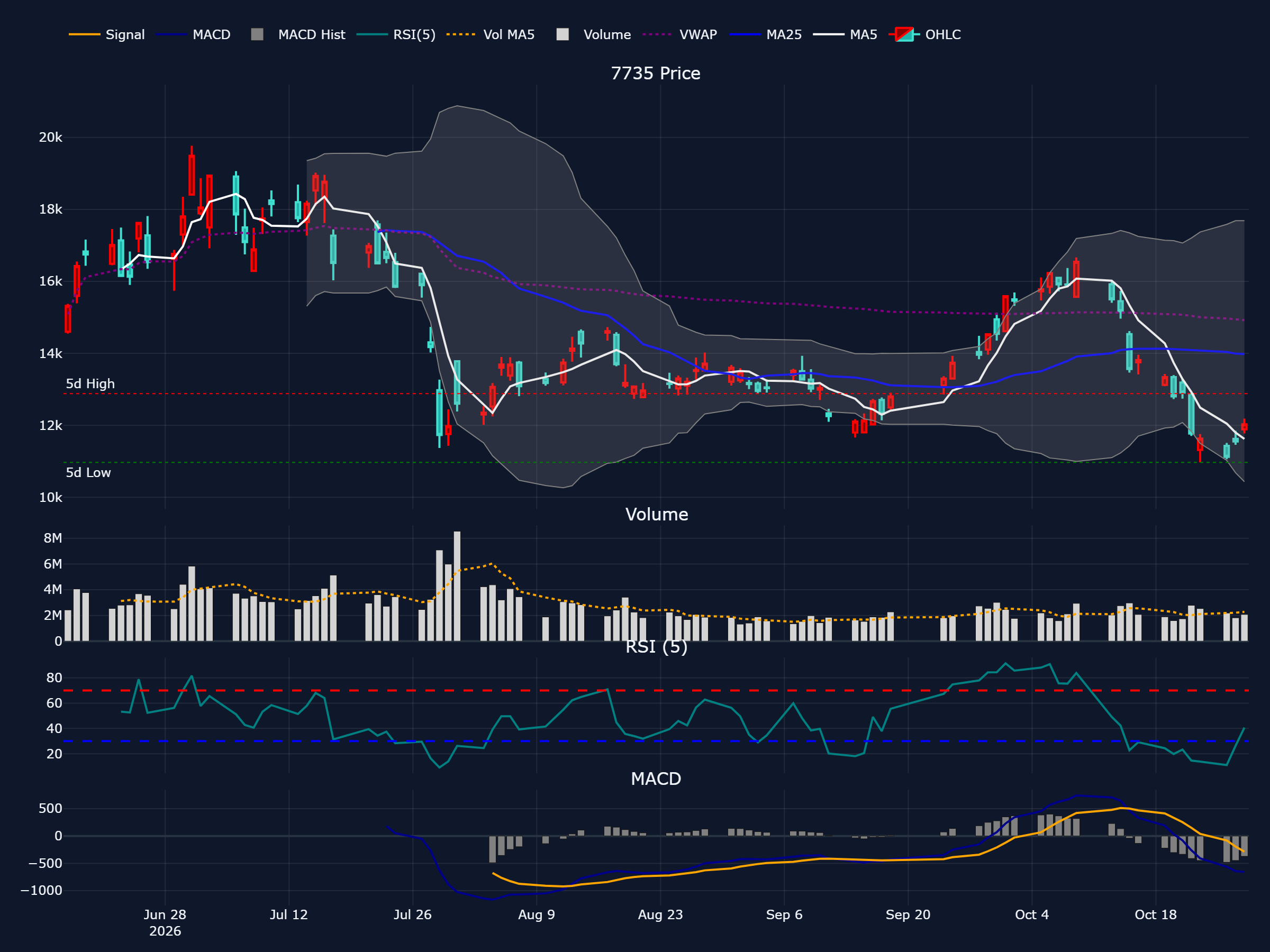
Task: Click the RSI(5) legend entry
Action: (x=396, y=34)
